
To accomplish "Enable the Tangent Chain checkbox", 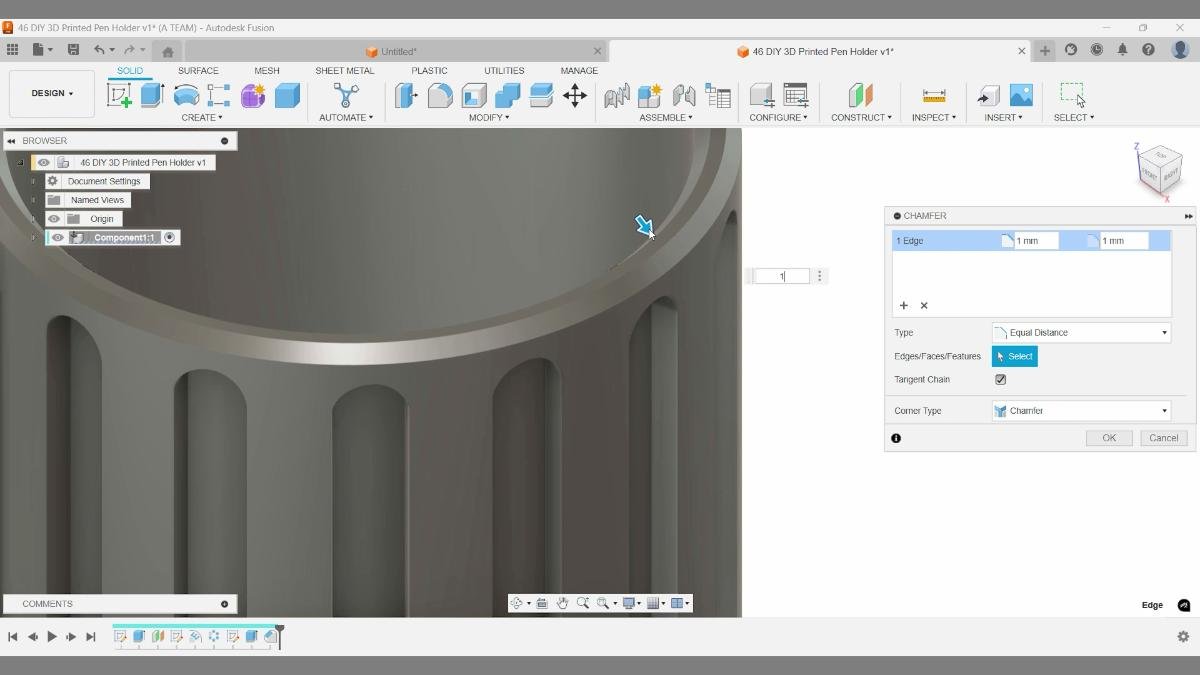I will point(1000,379).
